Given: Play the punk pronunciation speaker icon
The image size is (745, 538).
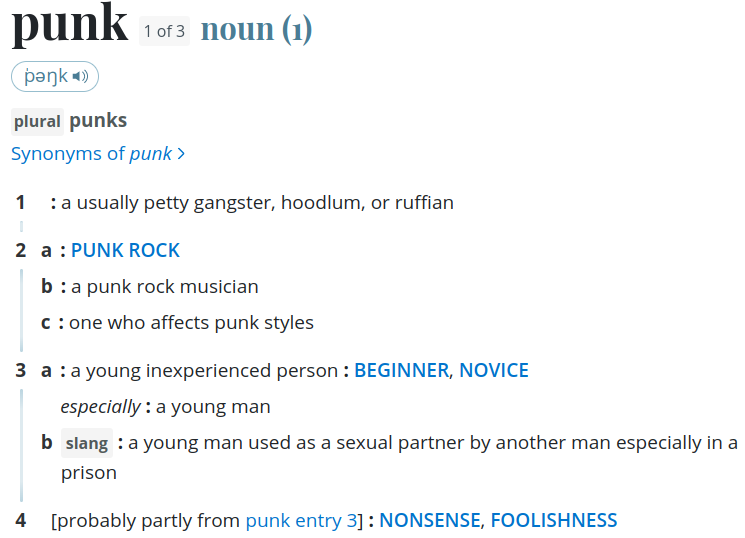Looking at the screenshot, I should click(81, 77).
